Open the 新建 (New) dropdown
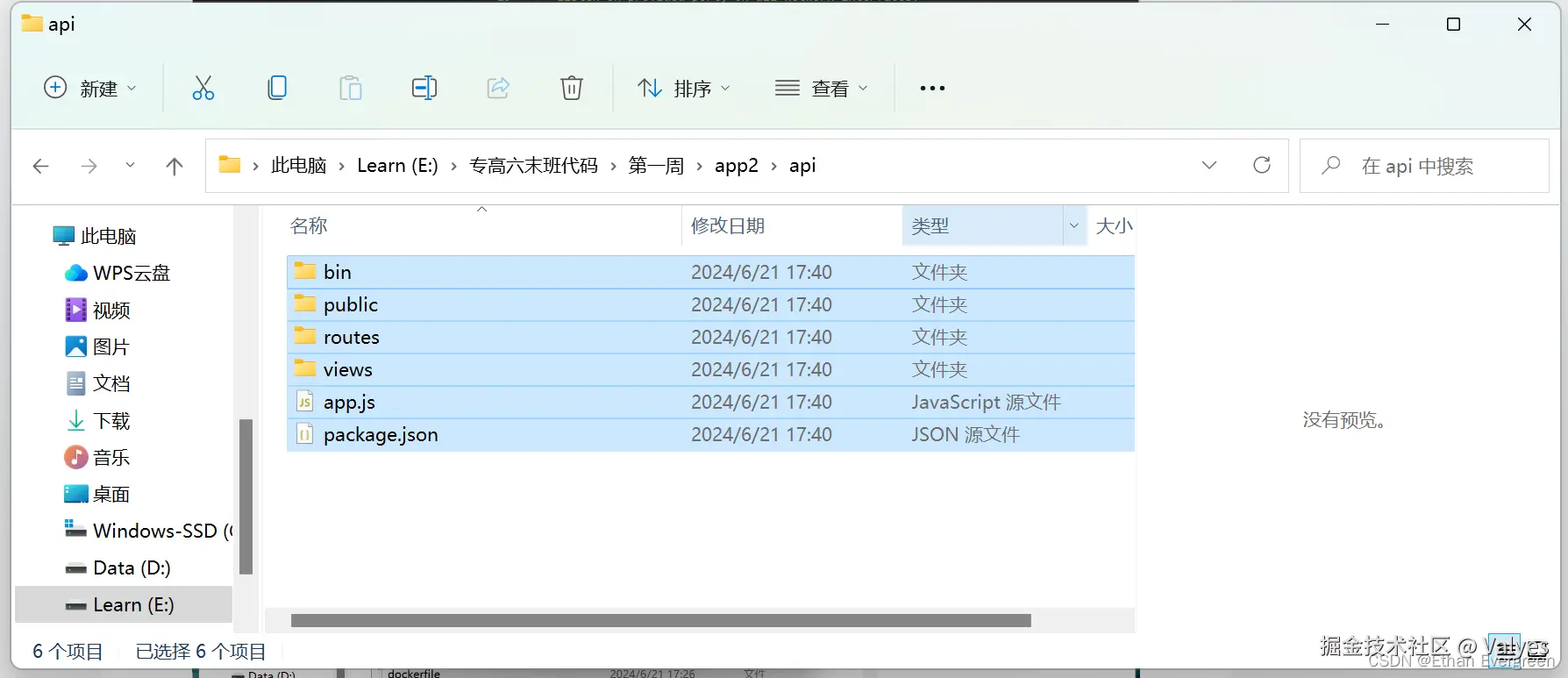The height and width of the screenshot is (678, 1568). 90,88
